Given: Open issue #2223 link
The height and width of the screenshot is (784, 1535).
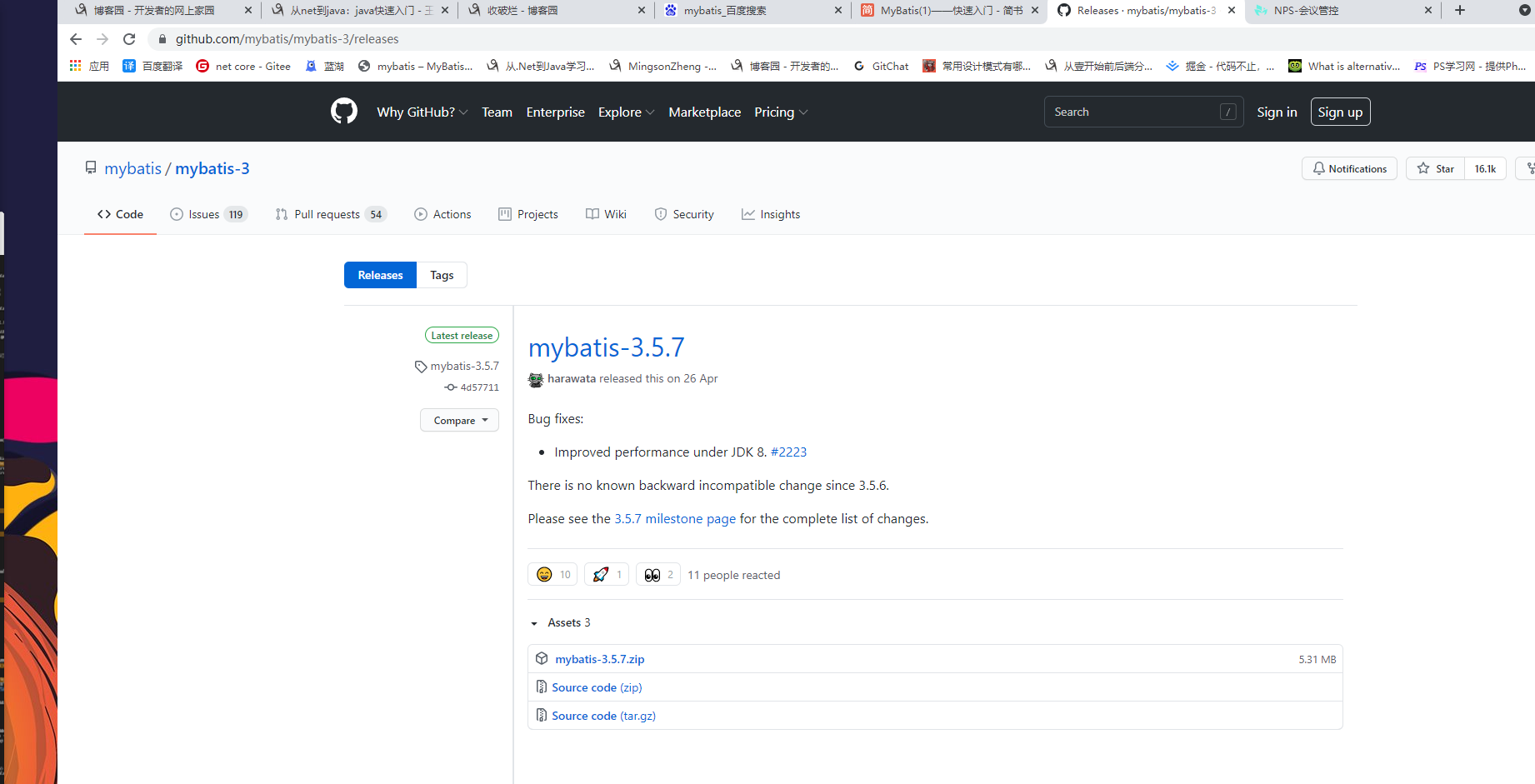Looking at the screenshot, I should click(x=788, y=452).
